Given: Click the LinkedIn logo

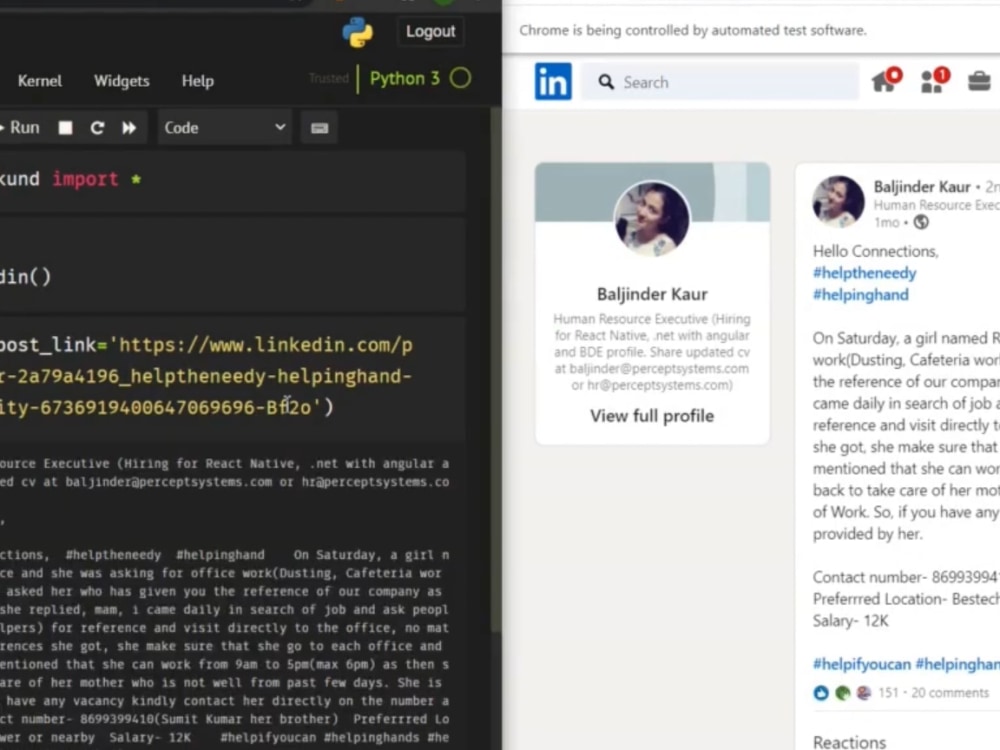Looking at the screenshot, I should (x=553, y=81).
